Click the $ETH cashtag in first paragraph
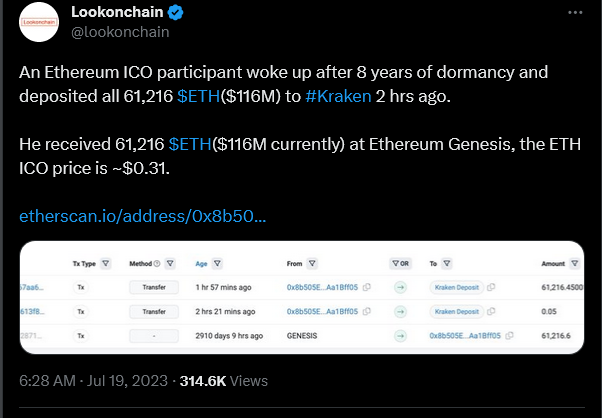The width and height of the screenshot is (602, 418). click(198, 96)
